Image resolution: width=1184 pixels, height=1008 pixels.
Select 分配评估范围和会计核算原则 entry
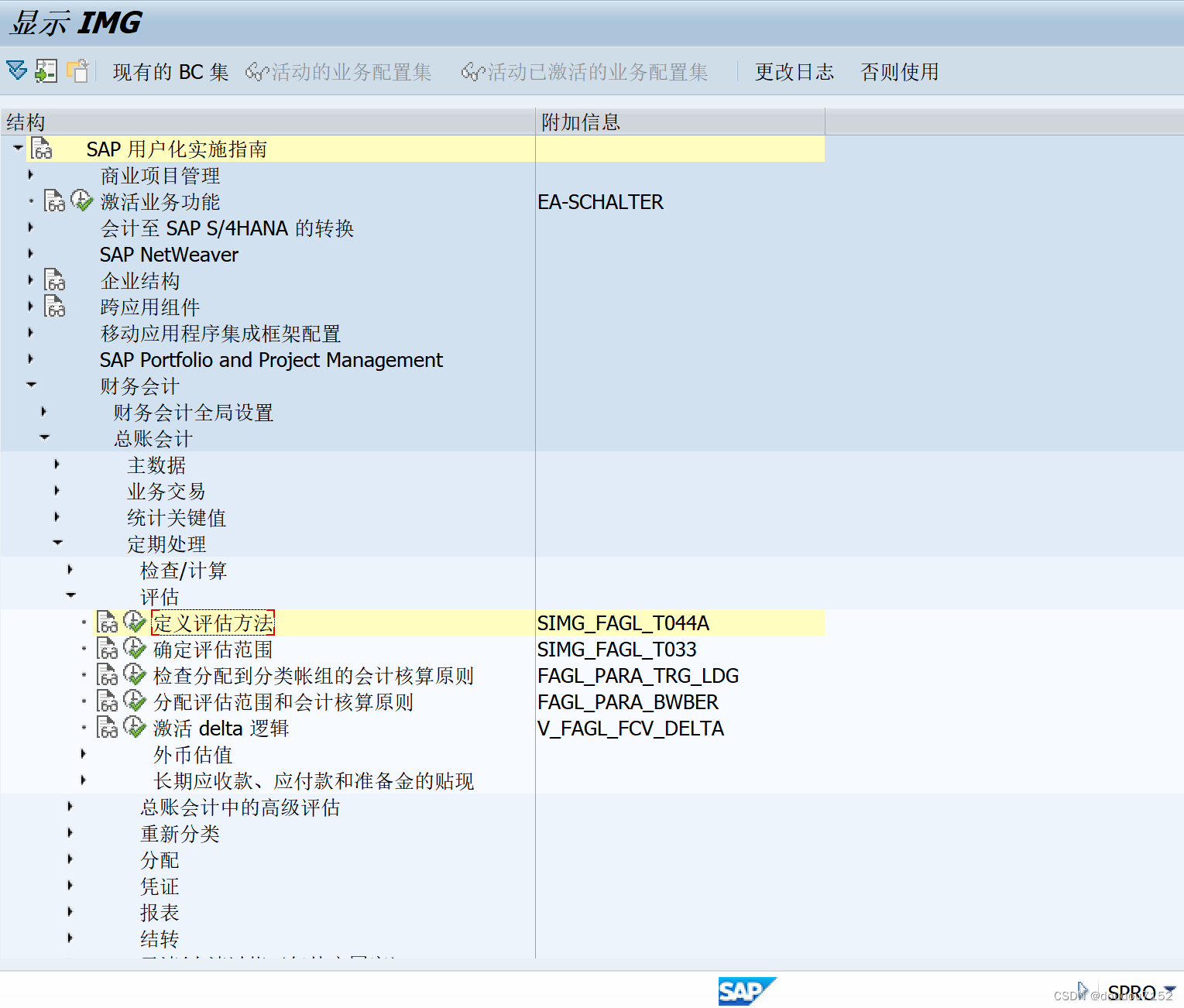coord(283,702)
